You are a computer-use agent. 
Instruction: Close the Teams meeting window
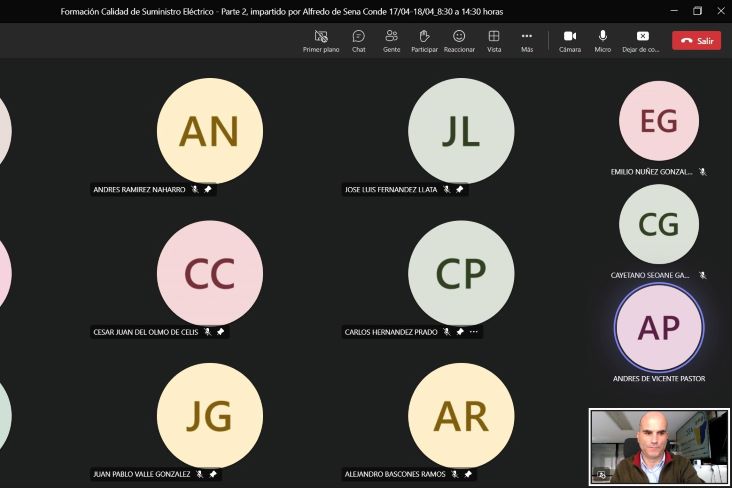pos(721,11)
